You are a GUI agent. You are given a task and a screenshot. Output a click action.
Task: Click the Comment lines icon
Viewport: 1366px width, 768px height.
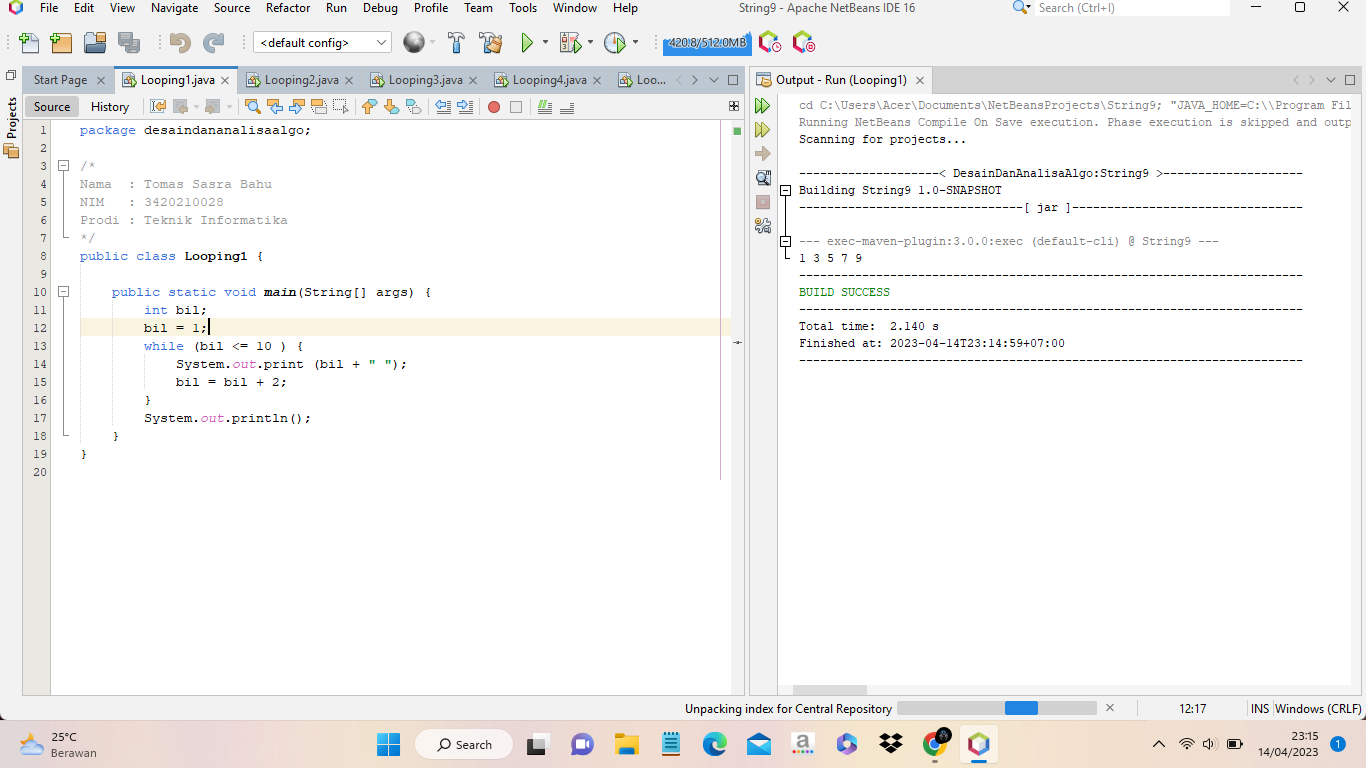pyautogui.click(x=545, y=107)
